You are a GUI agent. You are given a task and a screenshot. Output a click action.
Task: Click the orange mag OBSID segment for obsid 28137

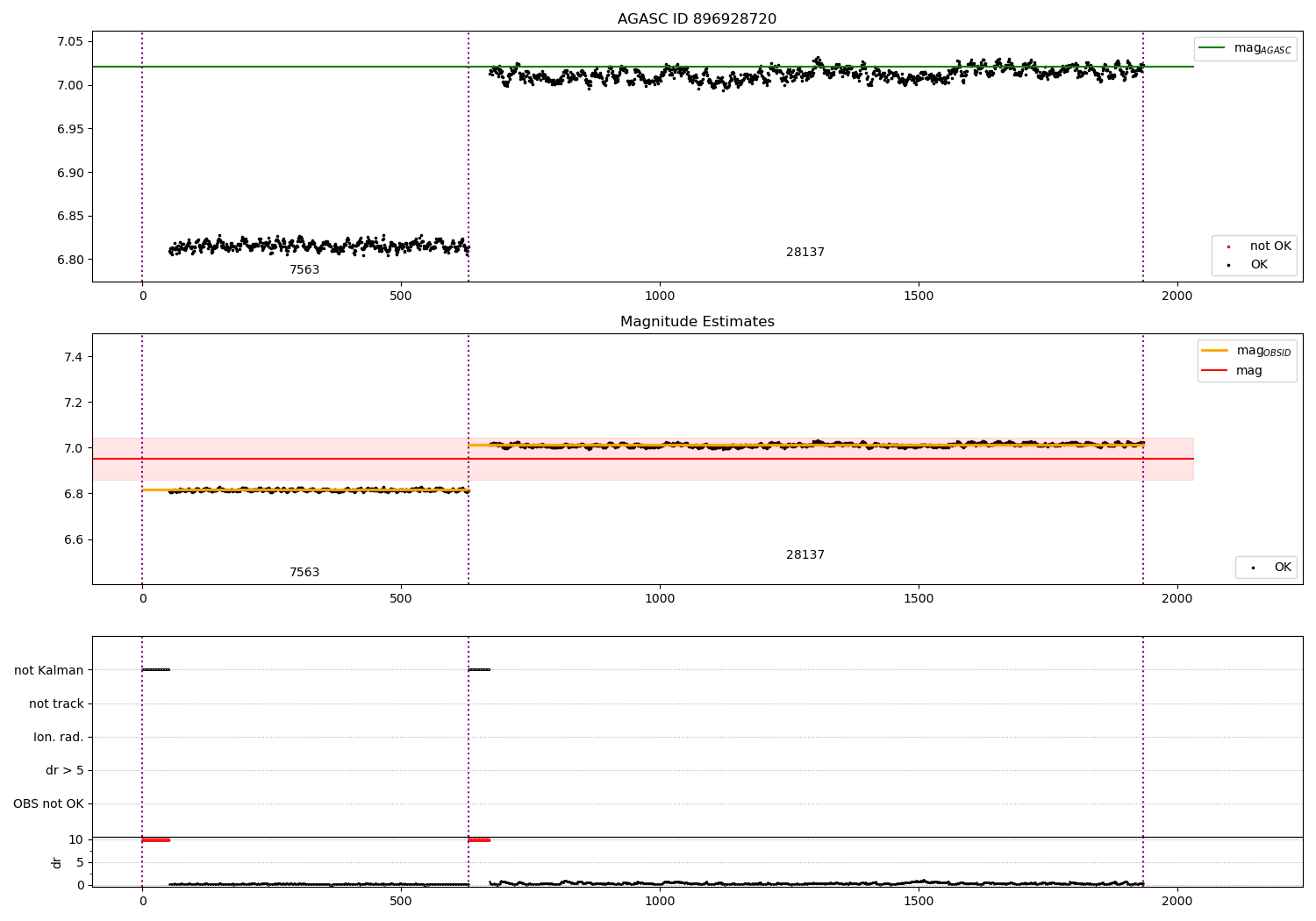click(x=805, y=445)
